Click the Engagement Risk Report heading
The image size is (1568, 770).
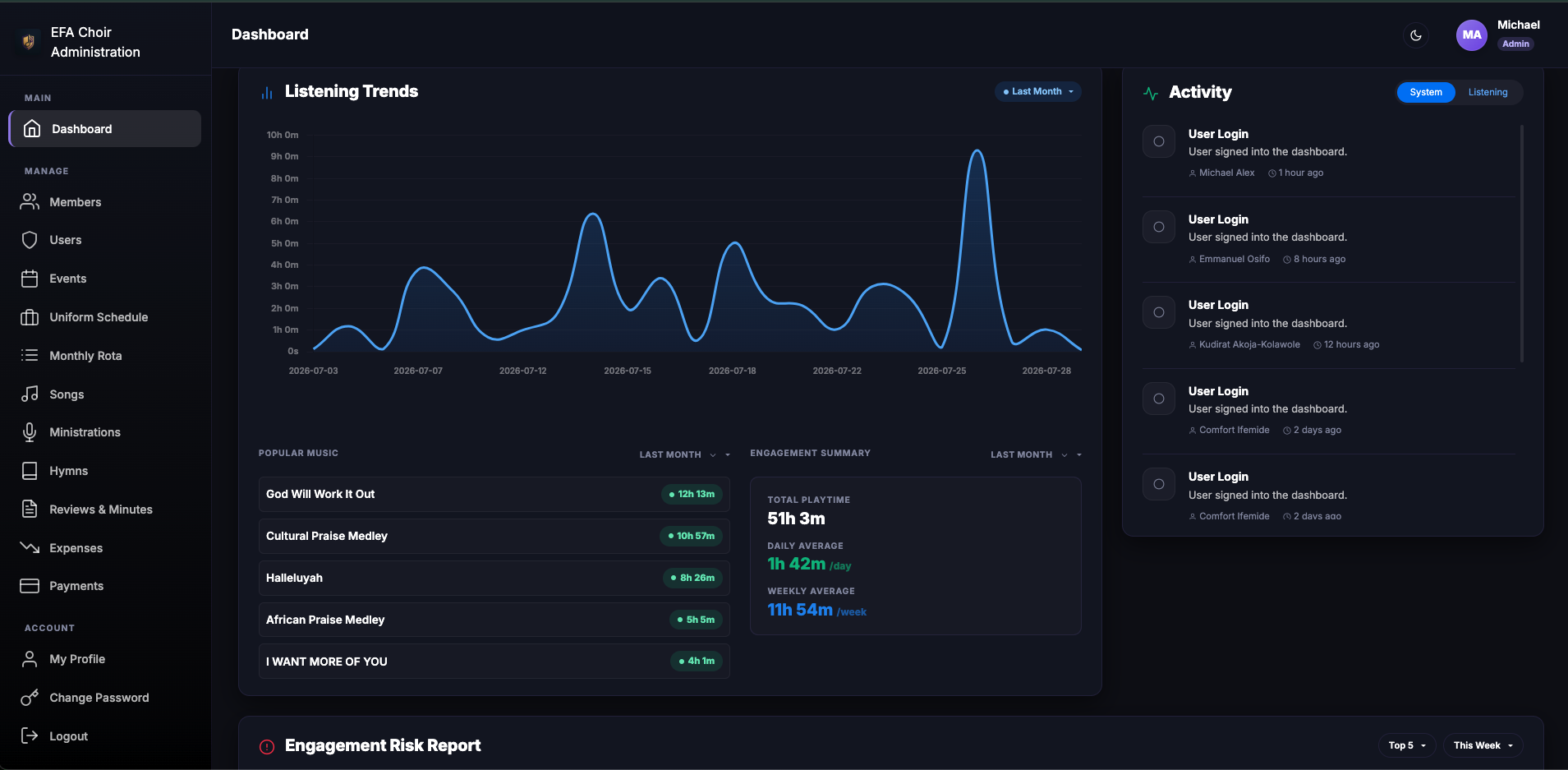tap(383, 745)
